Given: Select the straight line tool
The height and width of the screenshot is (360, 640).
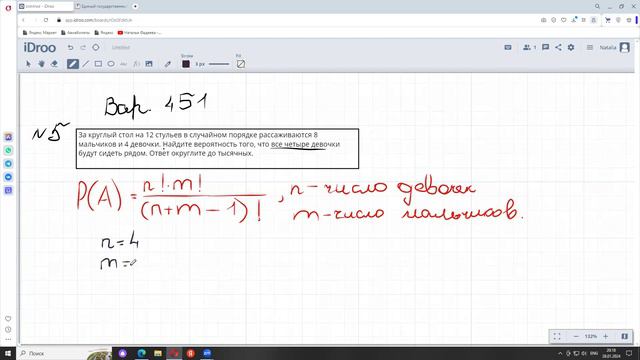Looking at the screenshot, I should pos(86,64).
